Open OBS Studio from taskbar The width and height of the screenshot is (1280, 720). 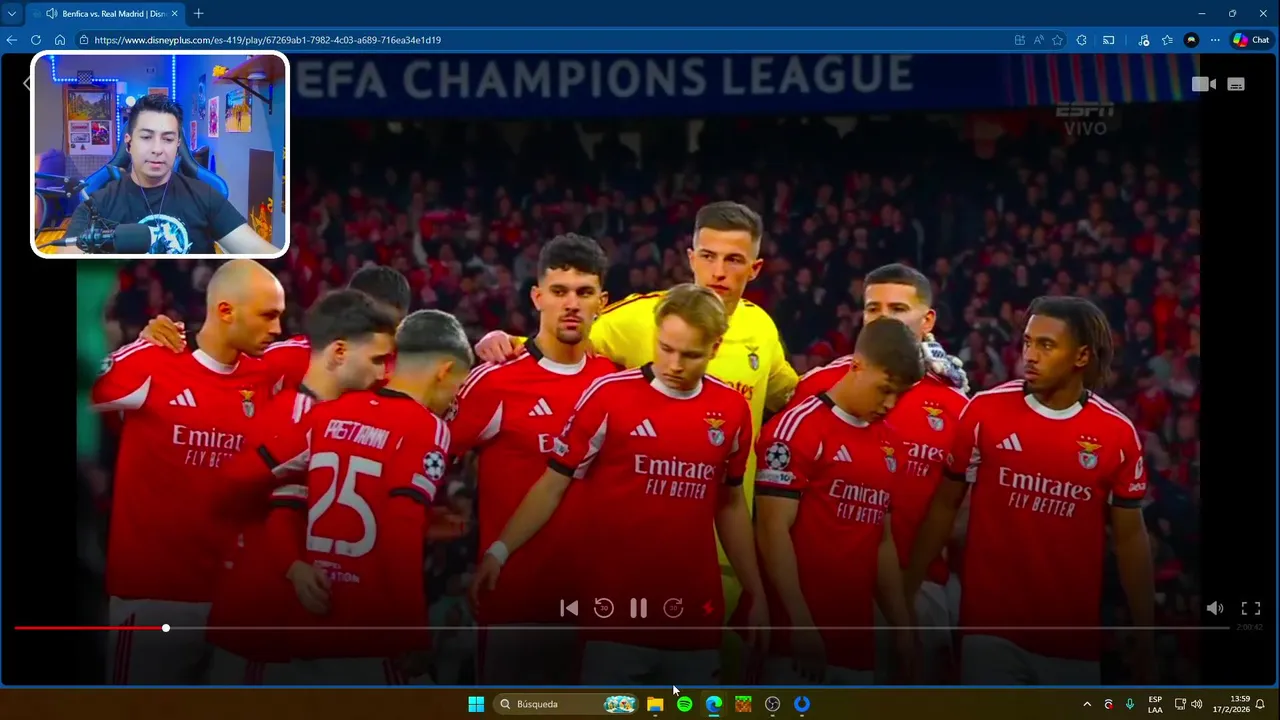(x=772, y=704)
